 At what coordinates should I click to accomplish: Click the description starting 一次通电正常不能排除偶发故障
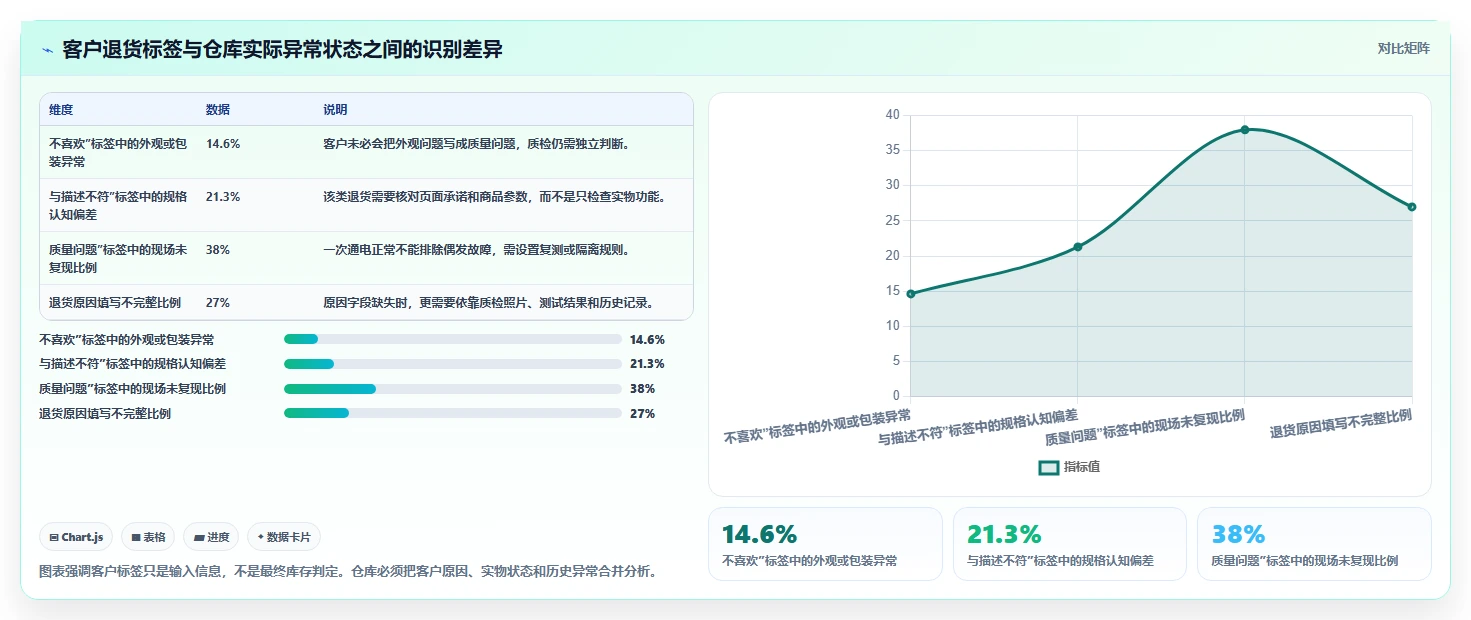pos(477,250)
